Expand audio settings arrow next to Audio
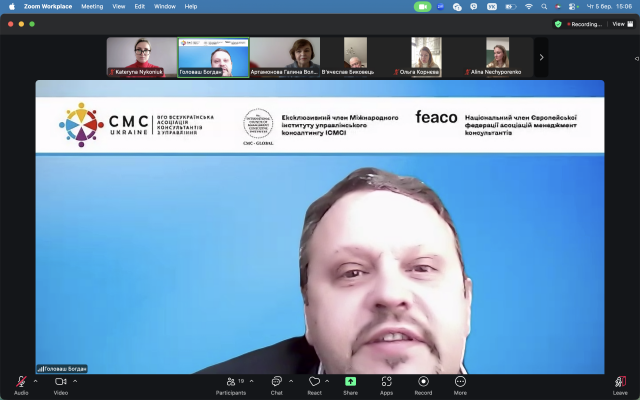Screen dimensions: 640x400 click(35, 381)
